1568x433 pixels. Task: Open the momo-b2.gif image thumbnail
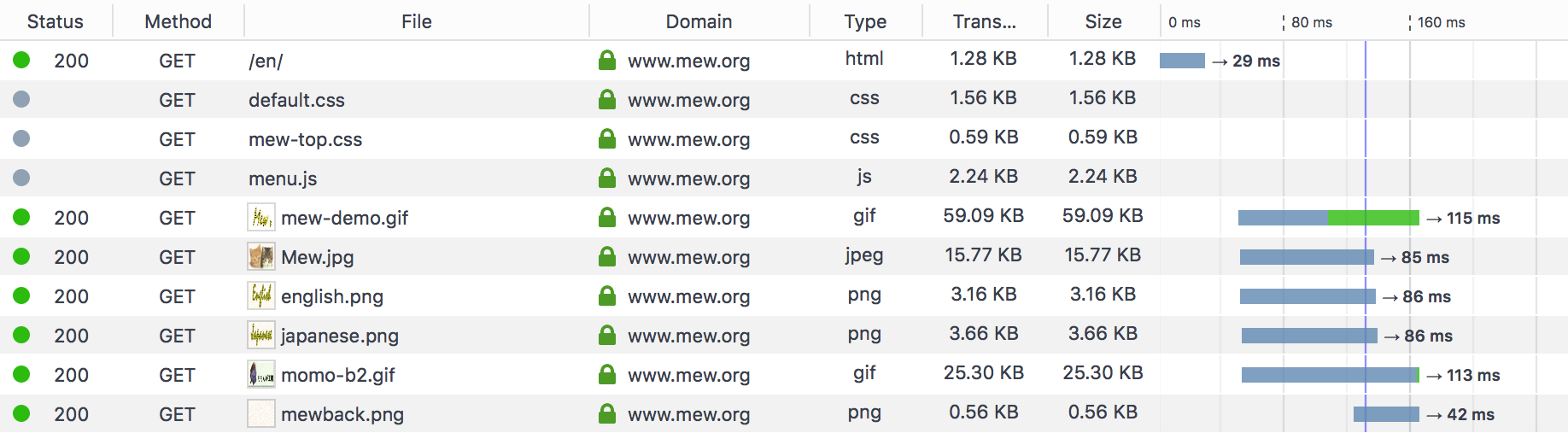(261, 374)
